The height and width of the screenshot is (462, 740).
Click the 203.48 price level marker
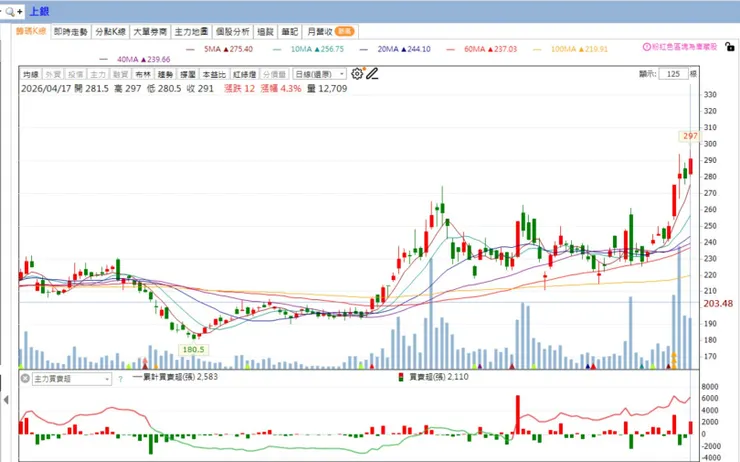click(x=717, y=303)
